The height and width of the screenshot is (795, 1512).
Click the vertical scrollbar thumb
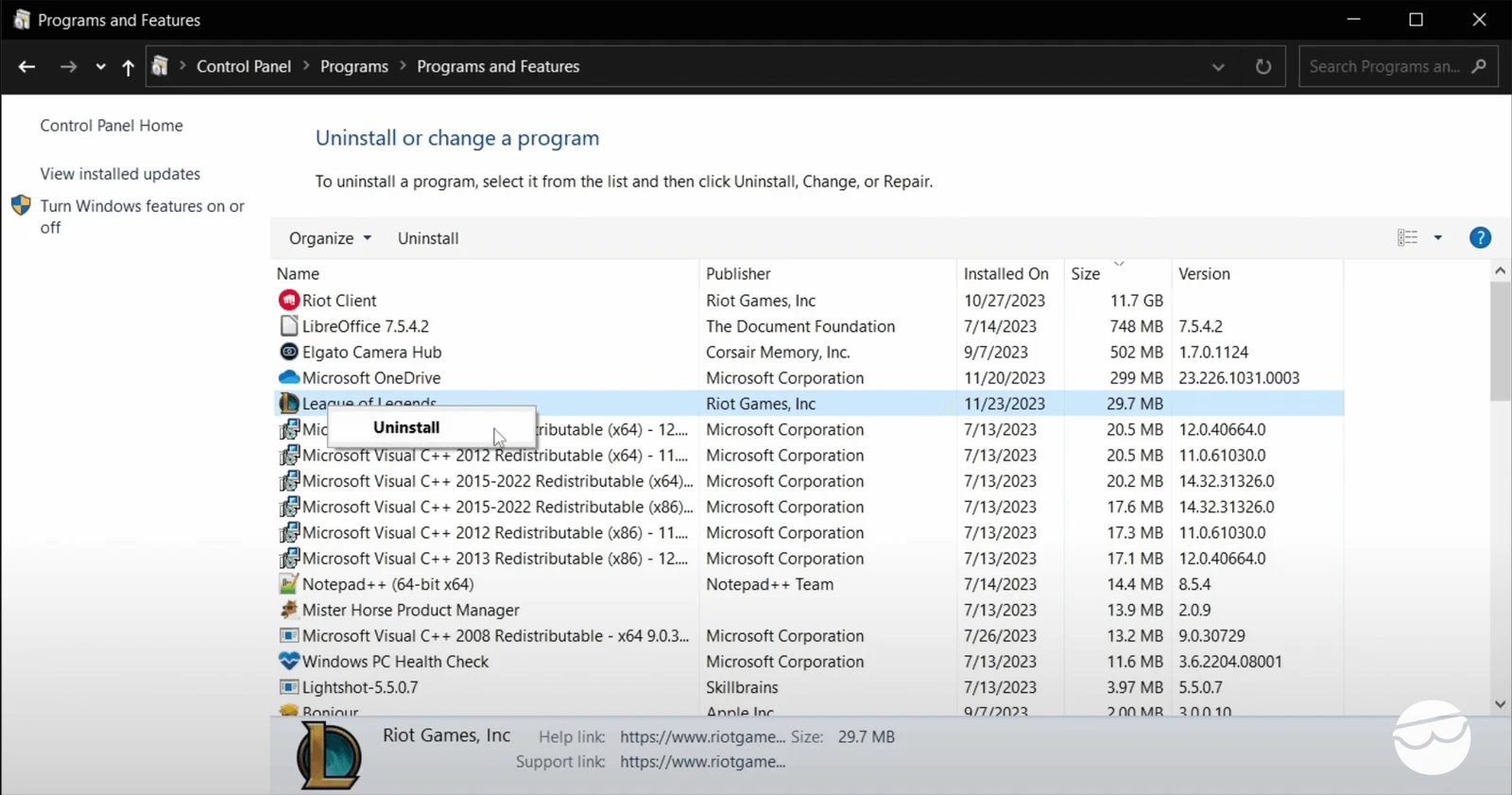click(x=1500, y=341)
